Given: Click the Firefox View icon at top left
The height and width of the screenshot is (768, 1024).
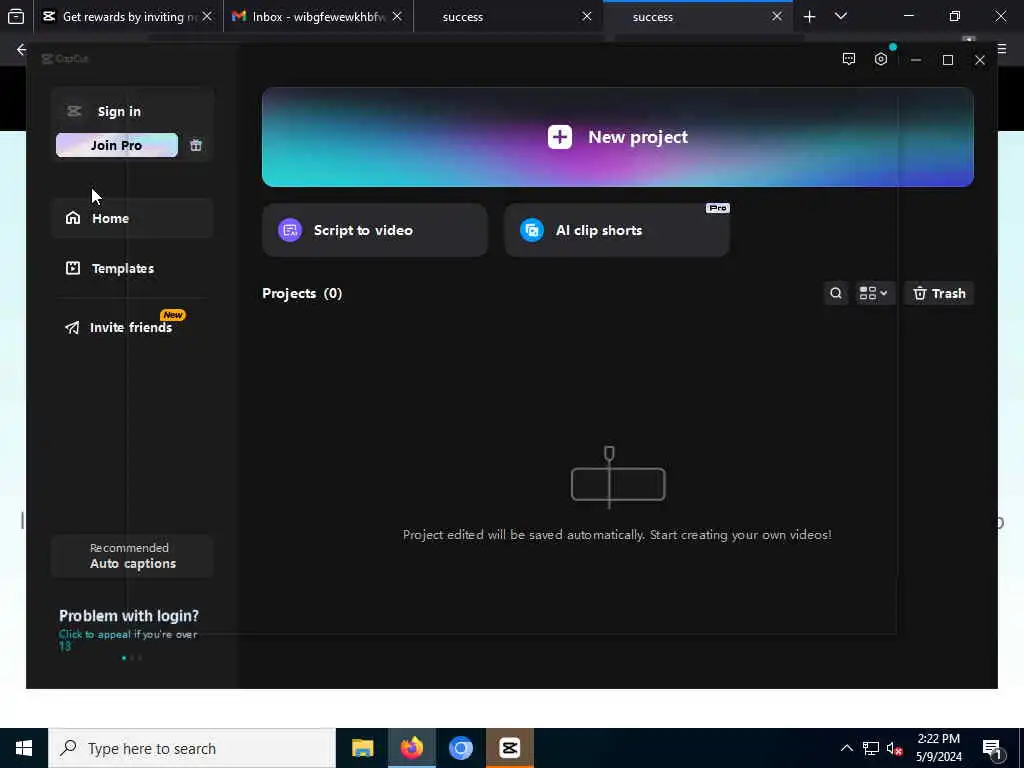Looking at the screenshot, I should (x=16, y=16).
